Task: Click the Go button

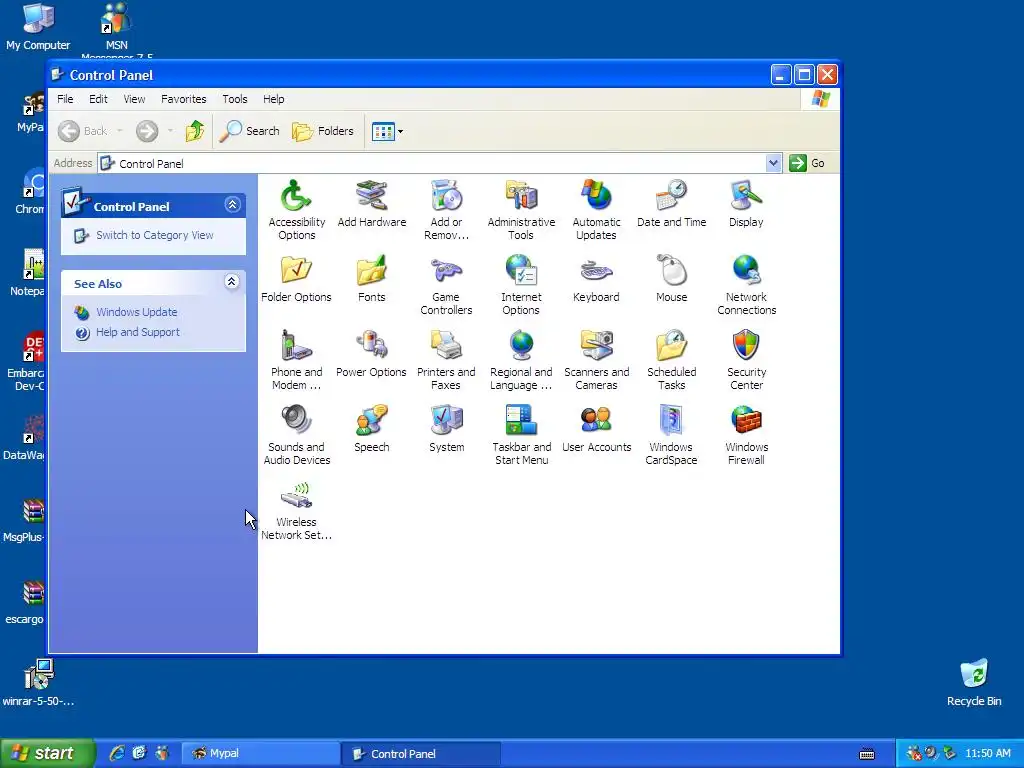Action: coord(807,163)
